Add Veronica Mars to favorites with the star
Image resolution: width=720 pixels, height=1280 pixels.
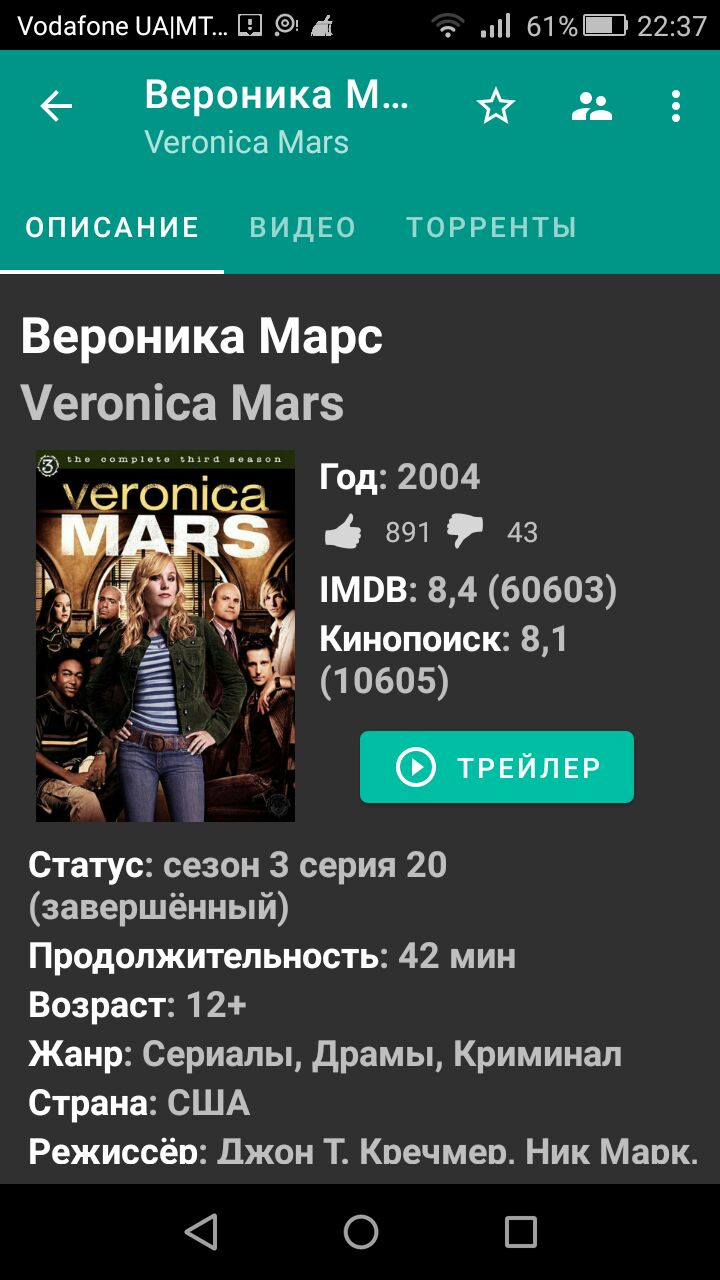[495, 106]
